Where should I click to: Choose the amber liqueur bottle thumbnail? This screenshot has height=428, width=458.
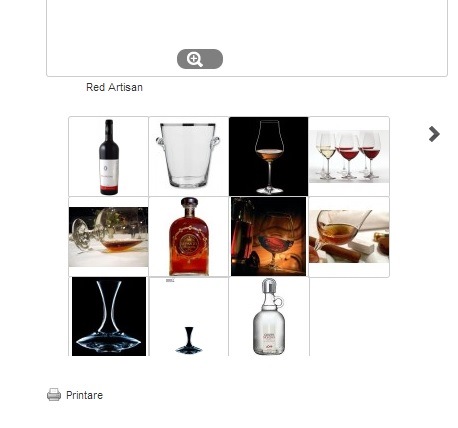coord(189,237)
